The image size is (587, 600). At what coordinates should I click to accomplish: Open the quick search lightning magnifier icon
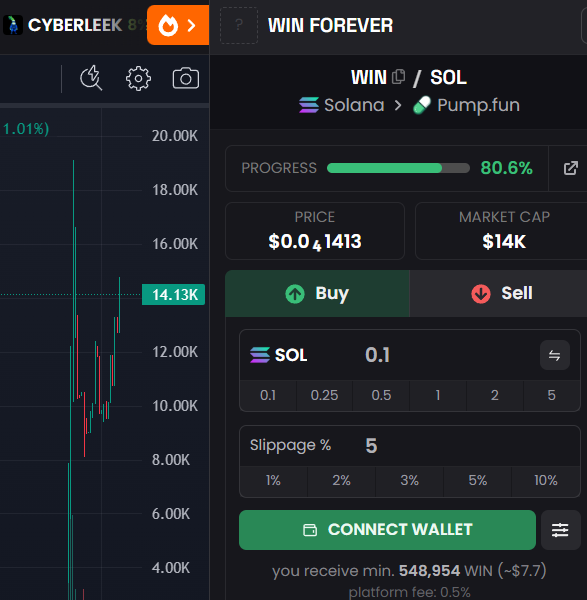pos(91,78)
